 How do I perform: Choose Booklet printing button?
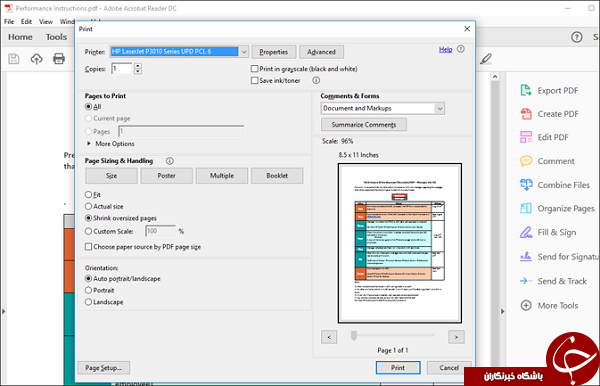click(x=277, y=176)
